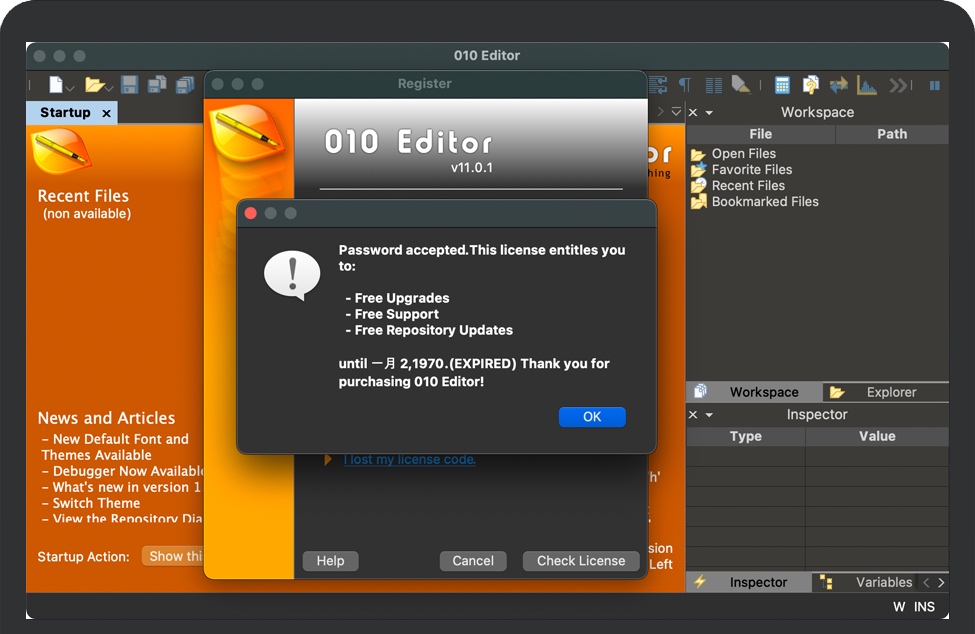Click the highlighter pen toolbar icon
This screenshot has height=634, width=975.
pos(740,84)
